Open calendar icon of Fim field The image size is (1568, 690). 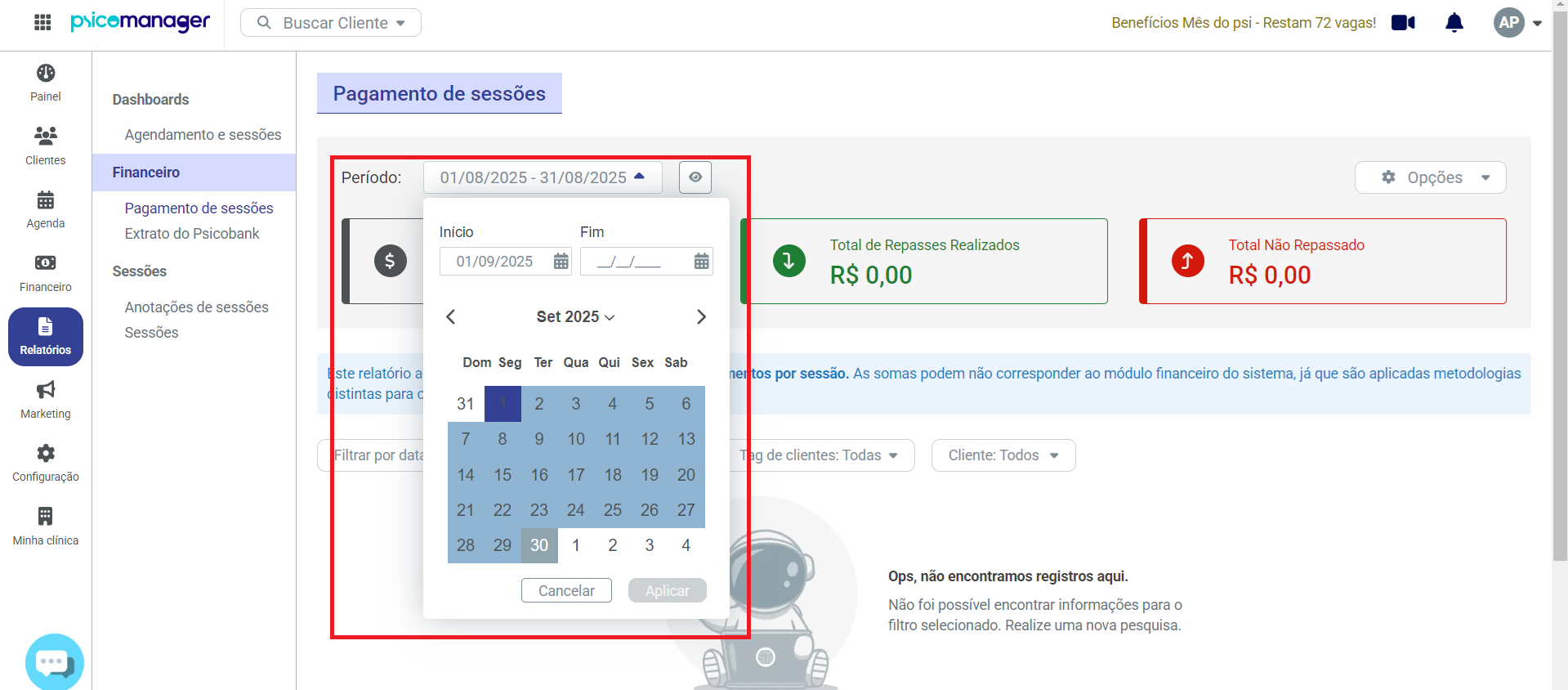(701, 262)
